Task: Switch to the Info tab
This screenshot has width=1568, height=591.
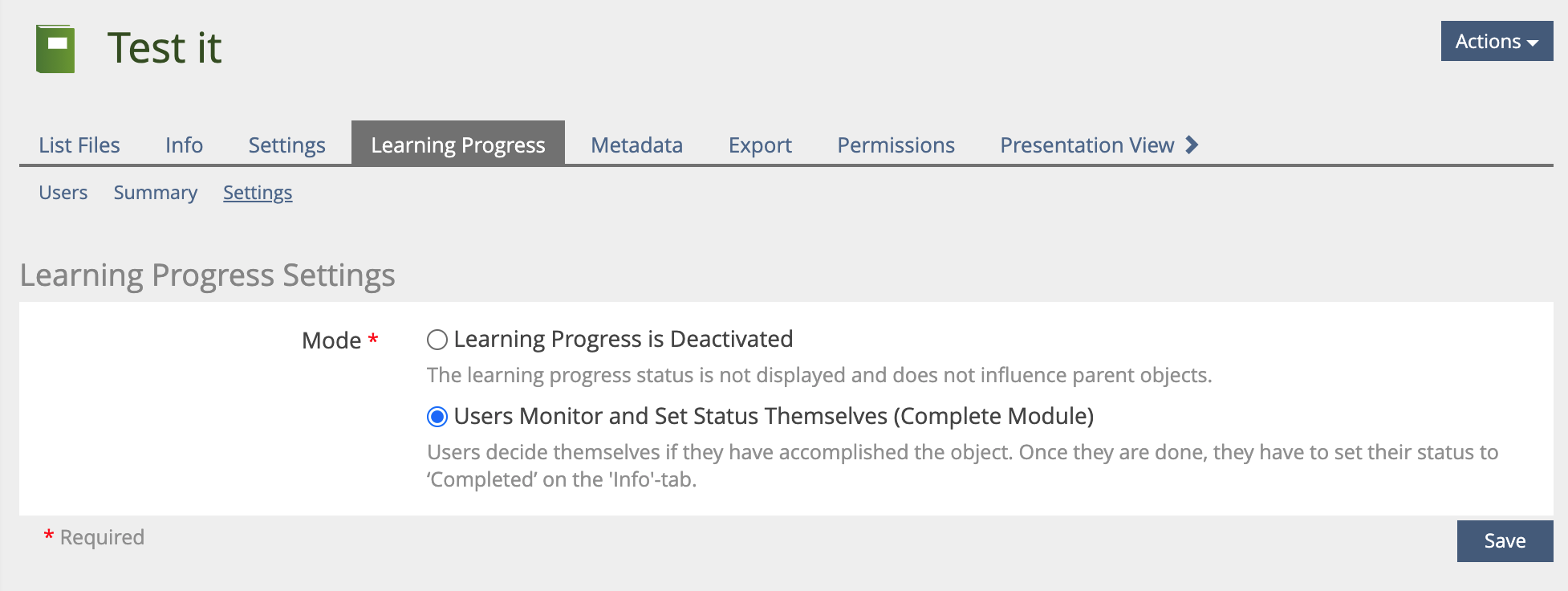Action: (184, 145)
